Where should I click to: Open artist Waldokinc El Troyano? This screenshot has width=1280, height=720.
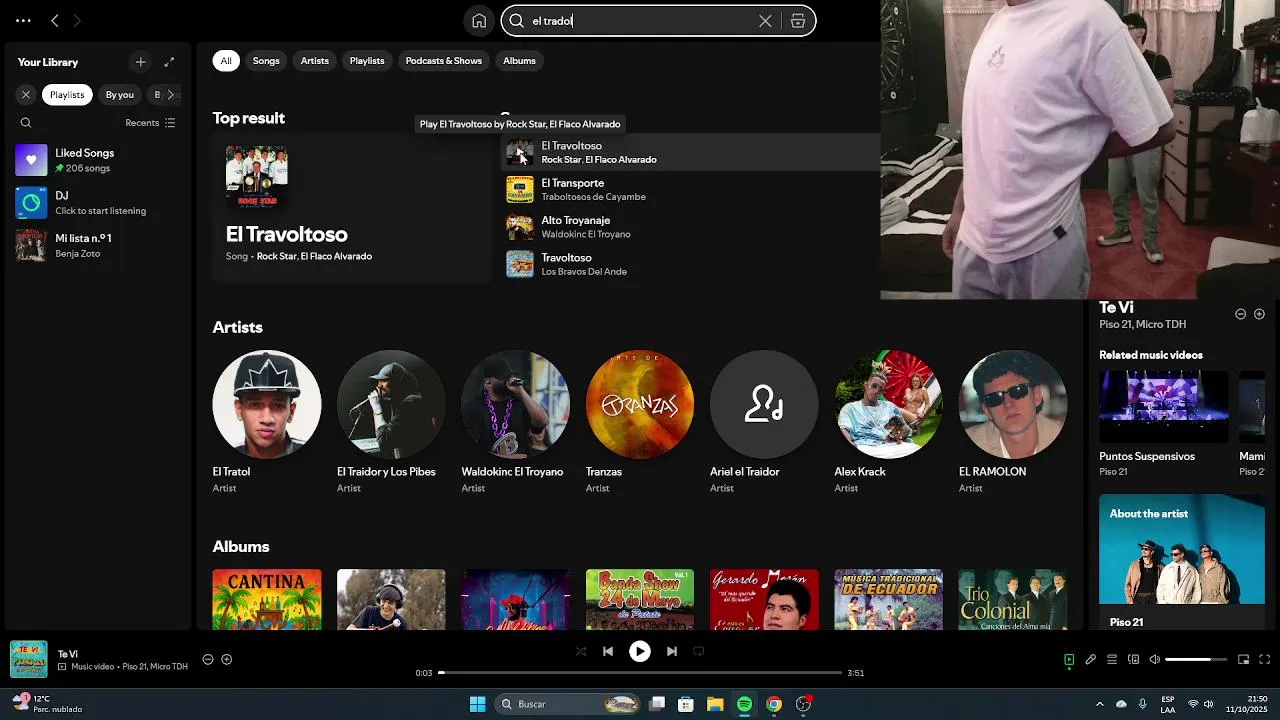[x=515, y=405]
